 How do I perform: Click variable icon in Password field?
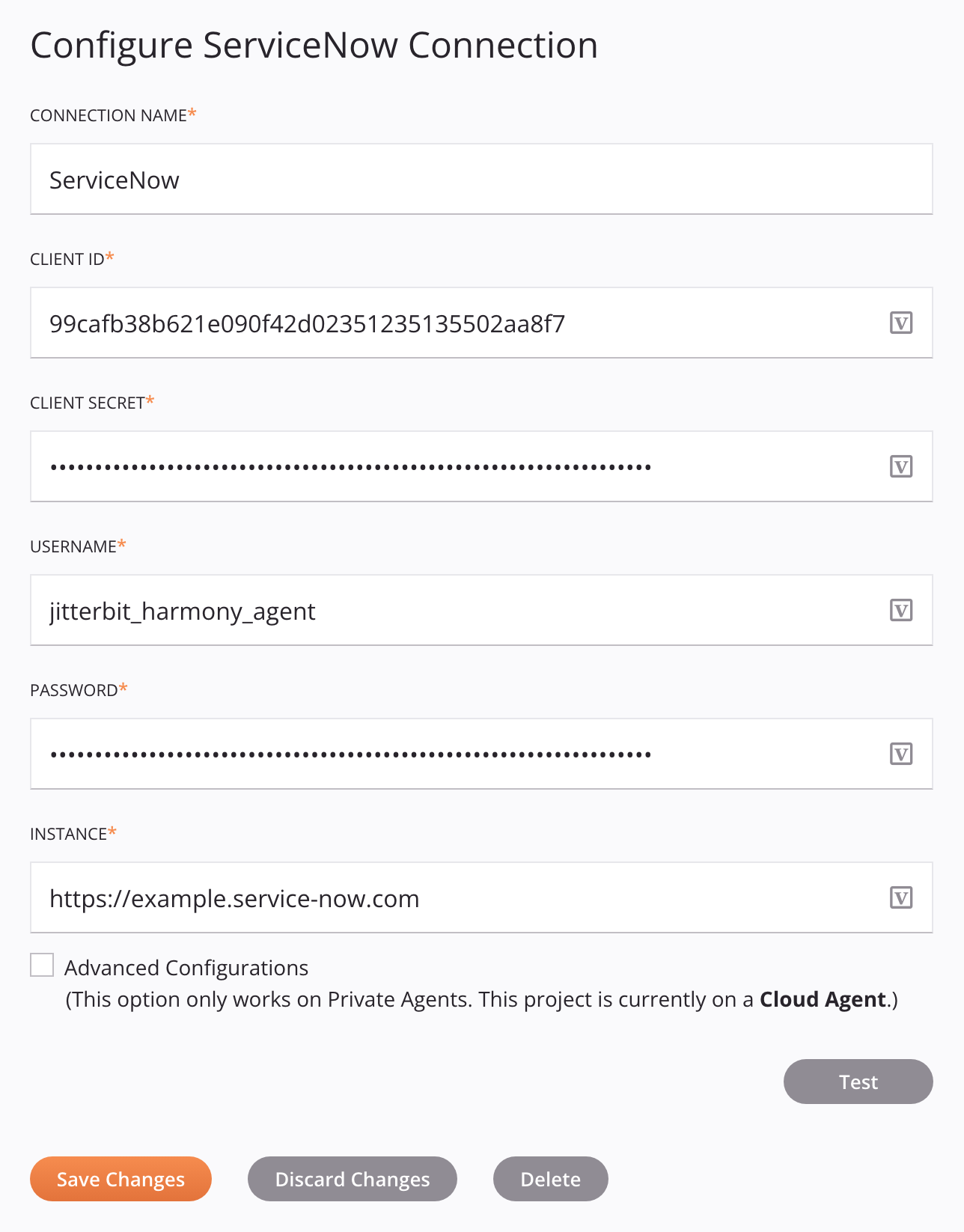point(901,754)
